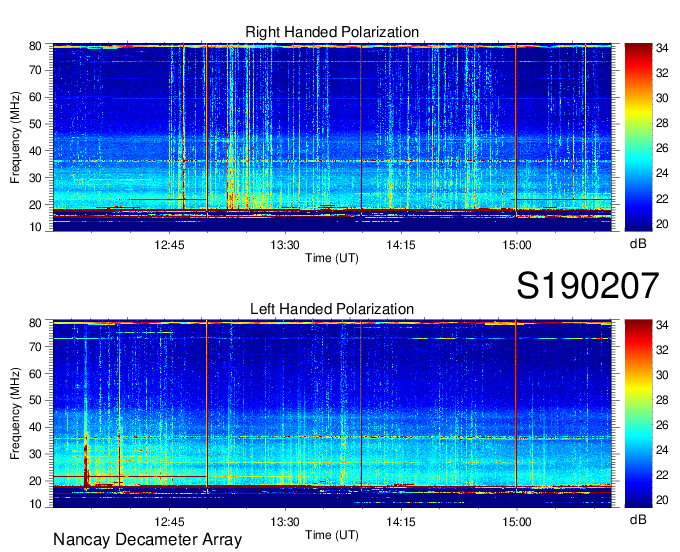Viewport: 680px width, 552px height.
Task: Click the 60 MHz tick on left-handed plot
Action: pos(35,373)
